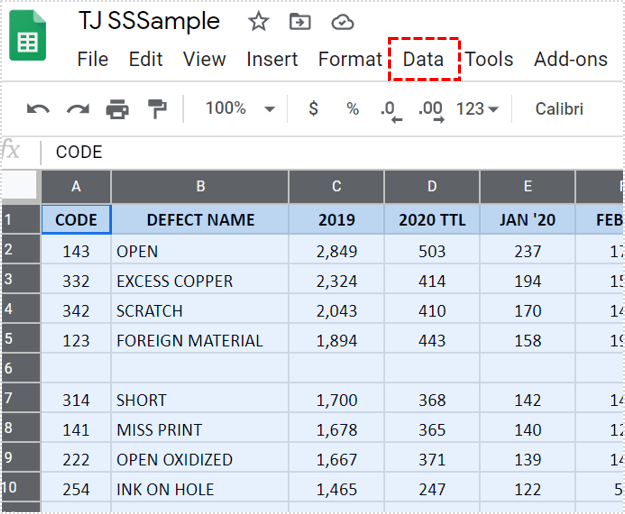Open the Data menu
Viewport: 625px width, 514px height.
coord(423,60)
